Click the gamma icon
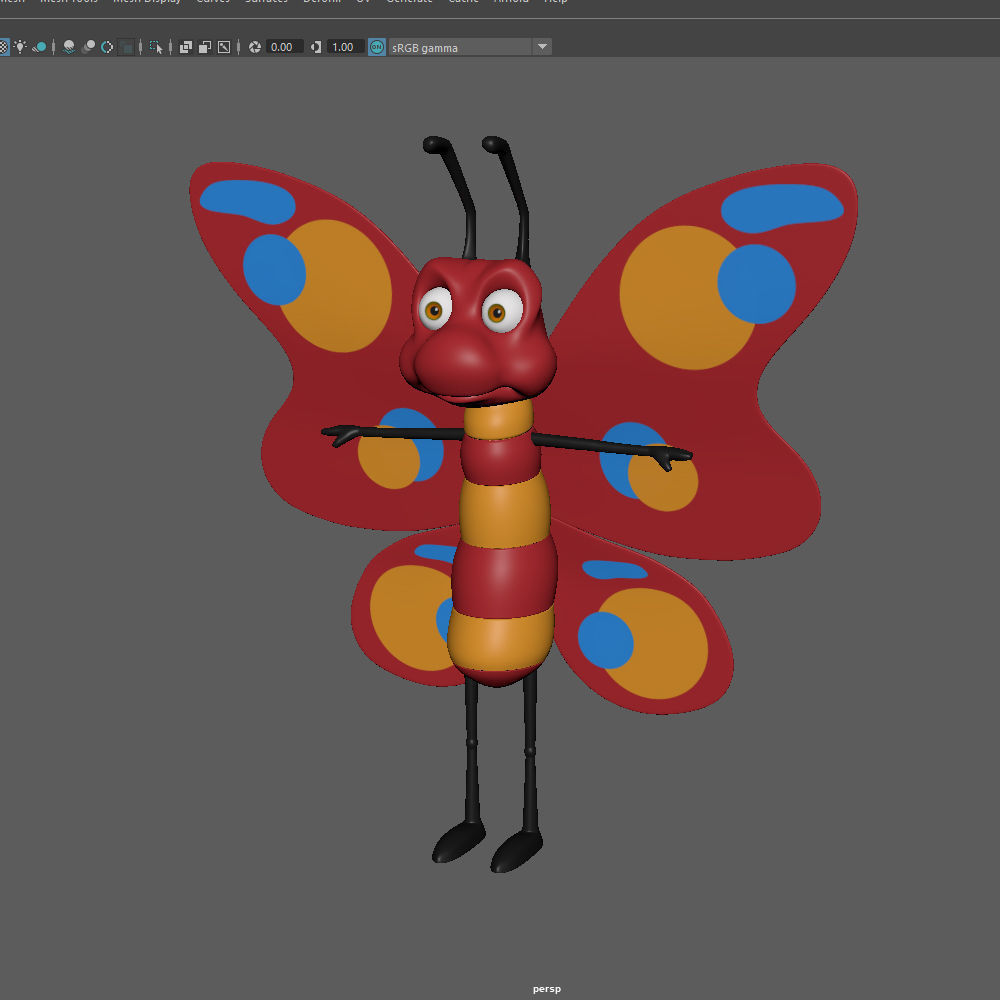 click(316, 47)
